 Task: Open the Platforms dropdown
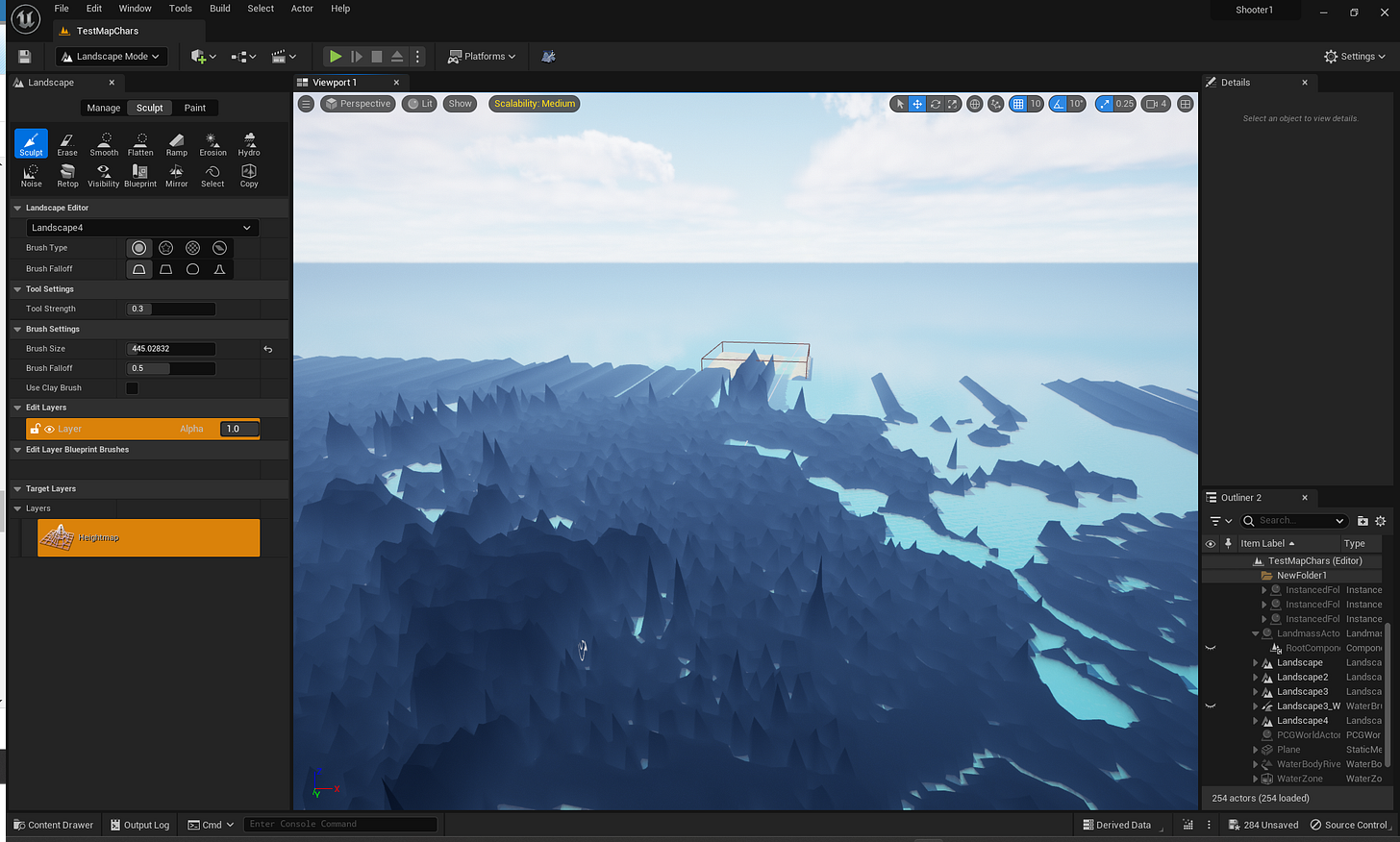tap(482, 57)
